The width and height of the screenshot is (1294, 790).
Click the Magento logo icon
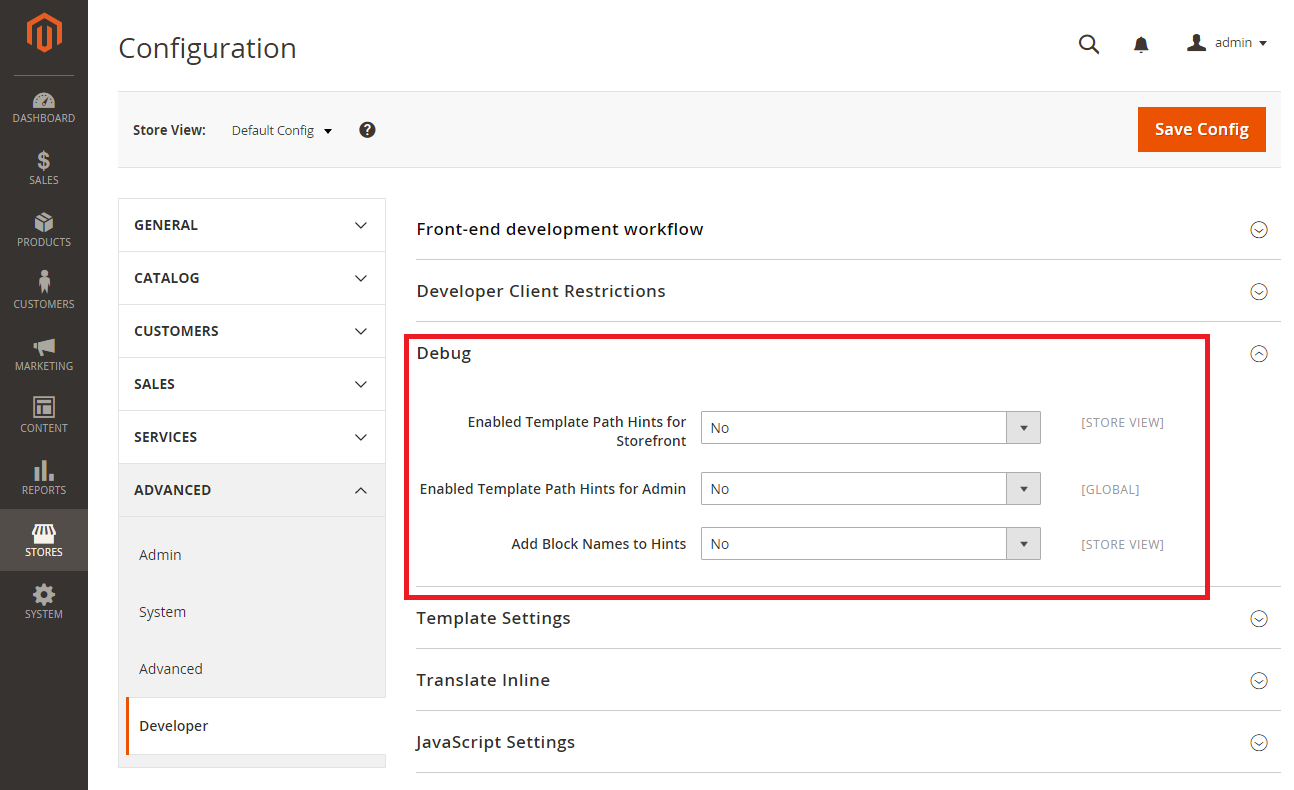click(44, 34)
